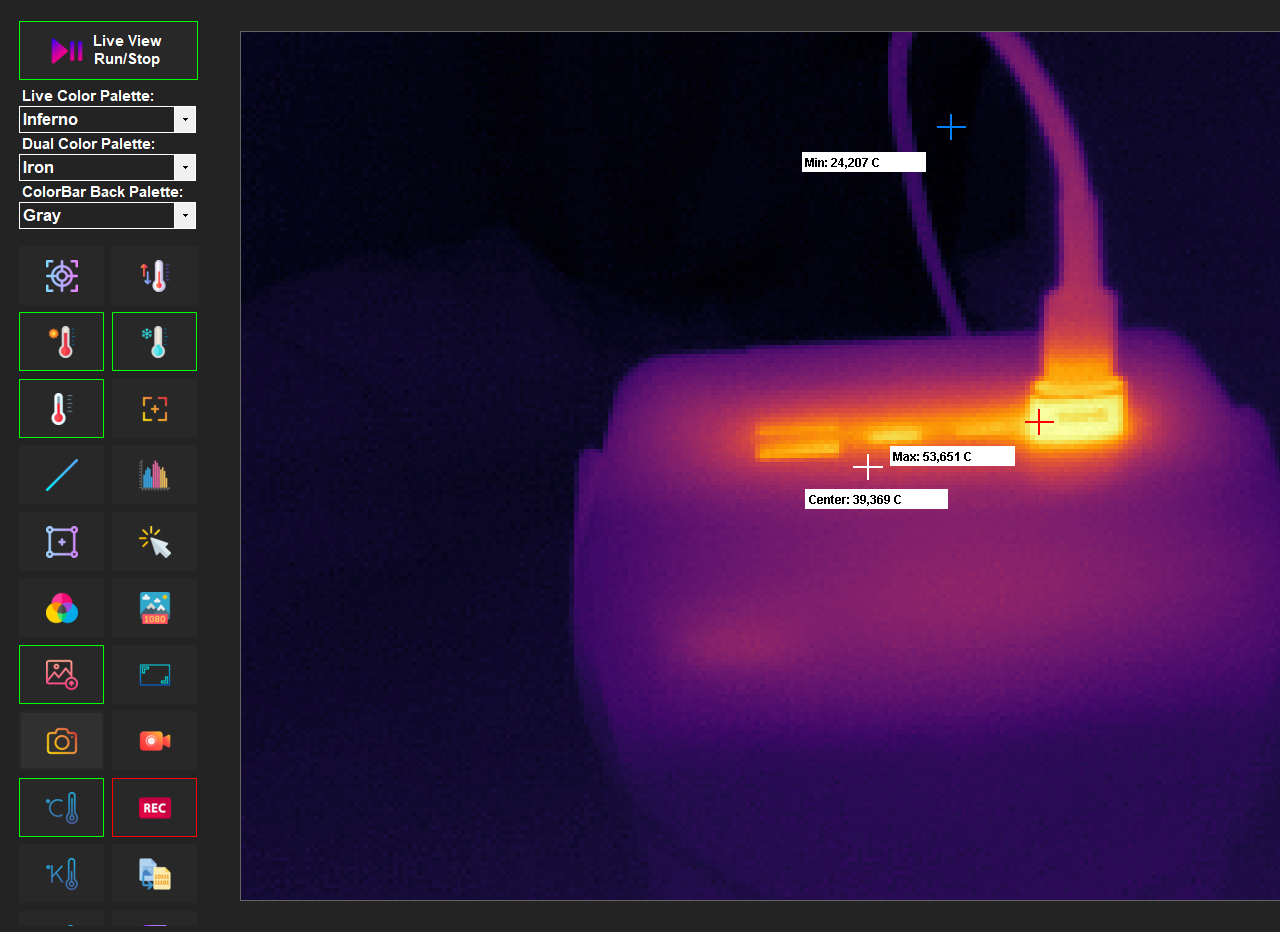Open the RGB color circles icon

(x=62, y=608)
